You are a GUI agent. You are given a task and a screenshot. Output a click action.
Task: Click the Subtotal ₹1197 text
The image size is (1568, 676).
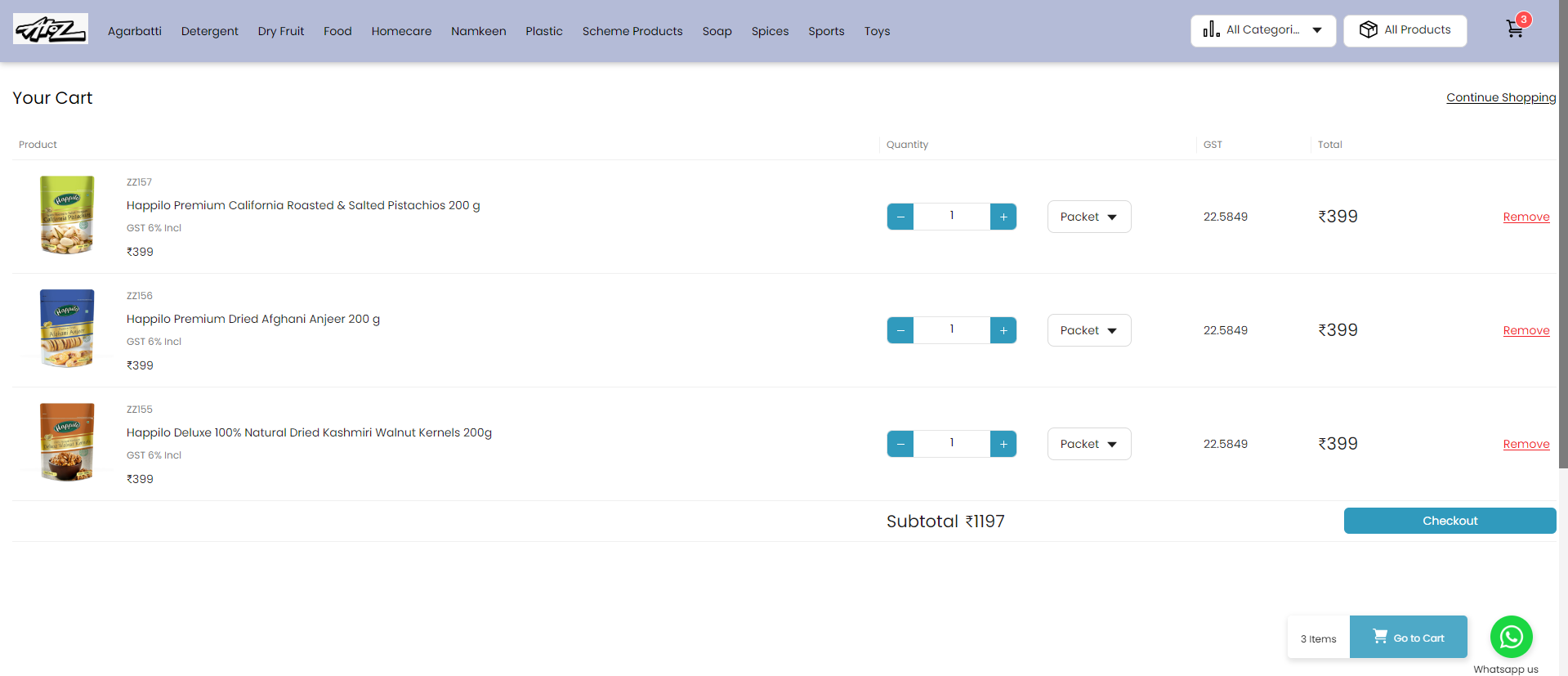pyautogui.click(x=945, y=522)
